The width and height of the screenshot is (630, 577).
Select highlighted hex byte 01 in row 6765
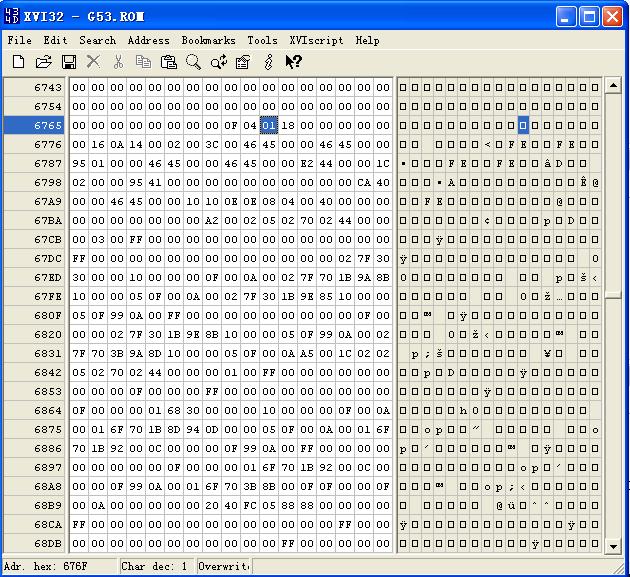click(269, 125)
